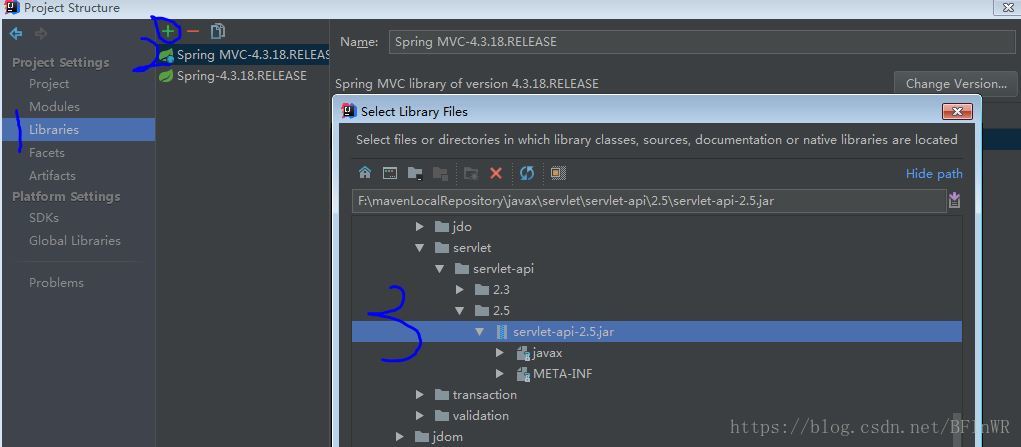Screen dimensions: 1021x447
Task: Click the servlet-api-2.5.jar archive icon
Action: 501,332
